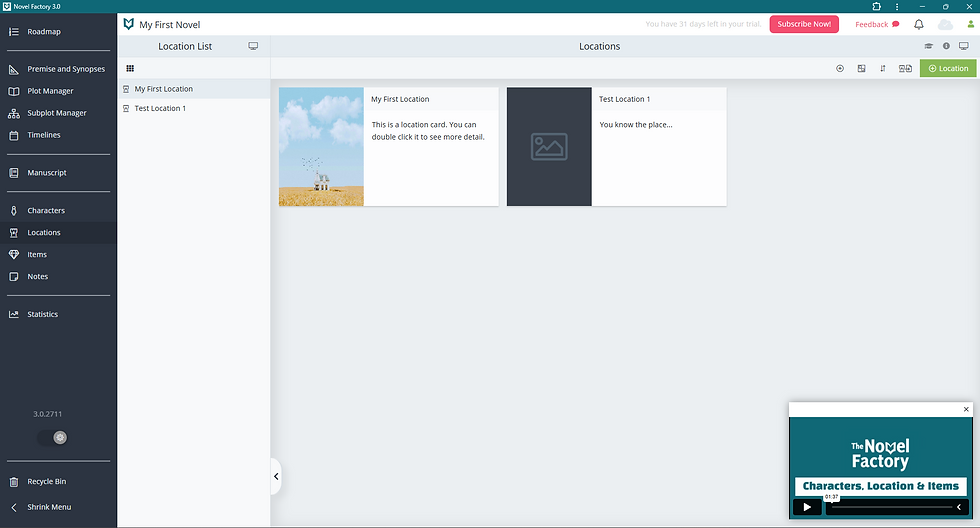980x528 pixels.
Task: Close the tutorial video popup
Action: (966, 409)
